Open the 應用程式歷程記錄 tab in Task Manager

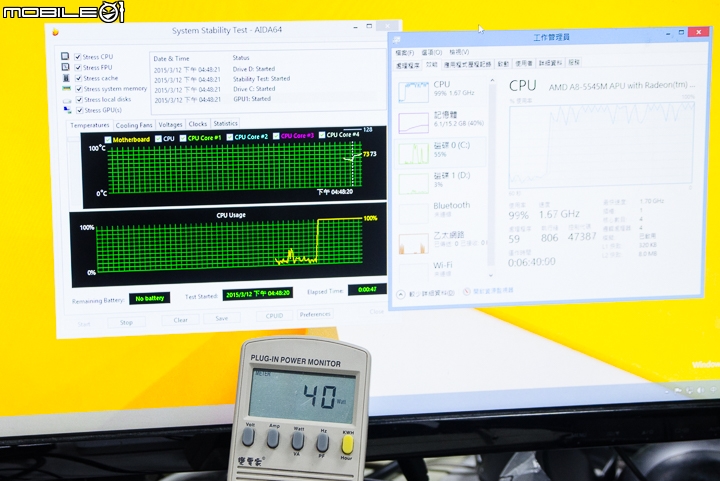(x=467, y=64)
